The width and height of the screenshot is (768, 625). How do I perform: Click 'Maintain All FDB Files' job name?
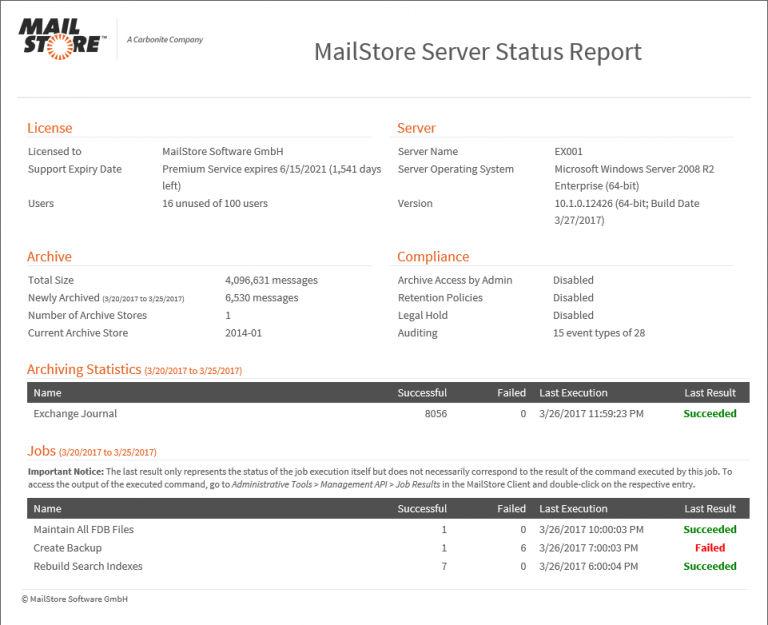point(83,529)
